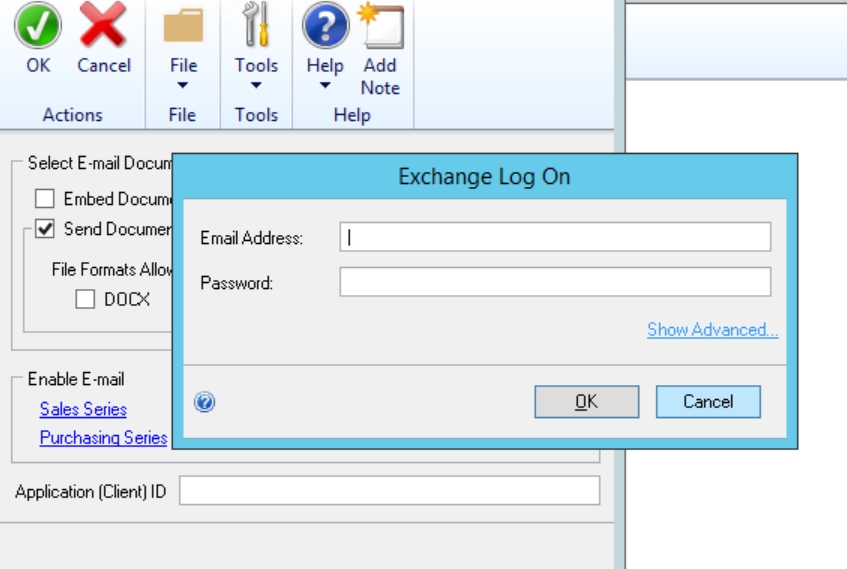Open the Purchasing Series link
This screenshot has height=569, width=847.
pyautogui.click(x=103, y=438)
